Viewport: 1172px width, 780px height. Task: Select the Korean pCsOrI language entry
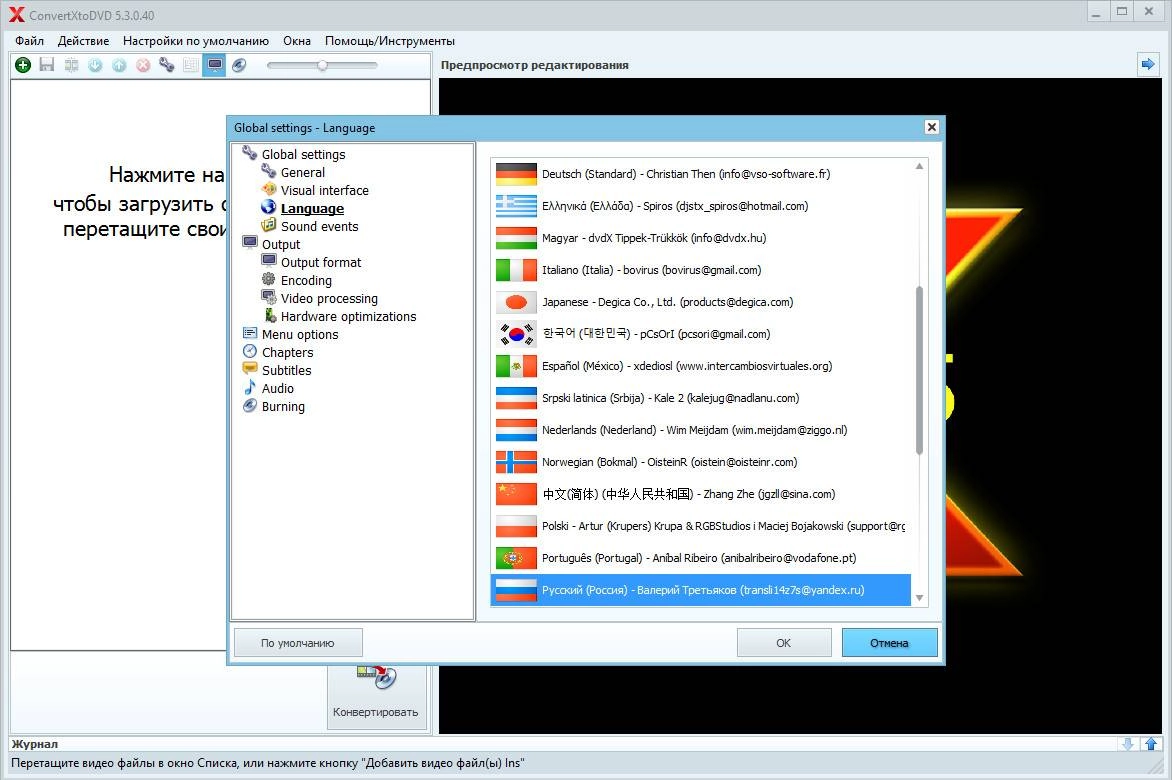[701, 334]
